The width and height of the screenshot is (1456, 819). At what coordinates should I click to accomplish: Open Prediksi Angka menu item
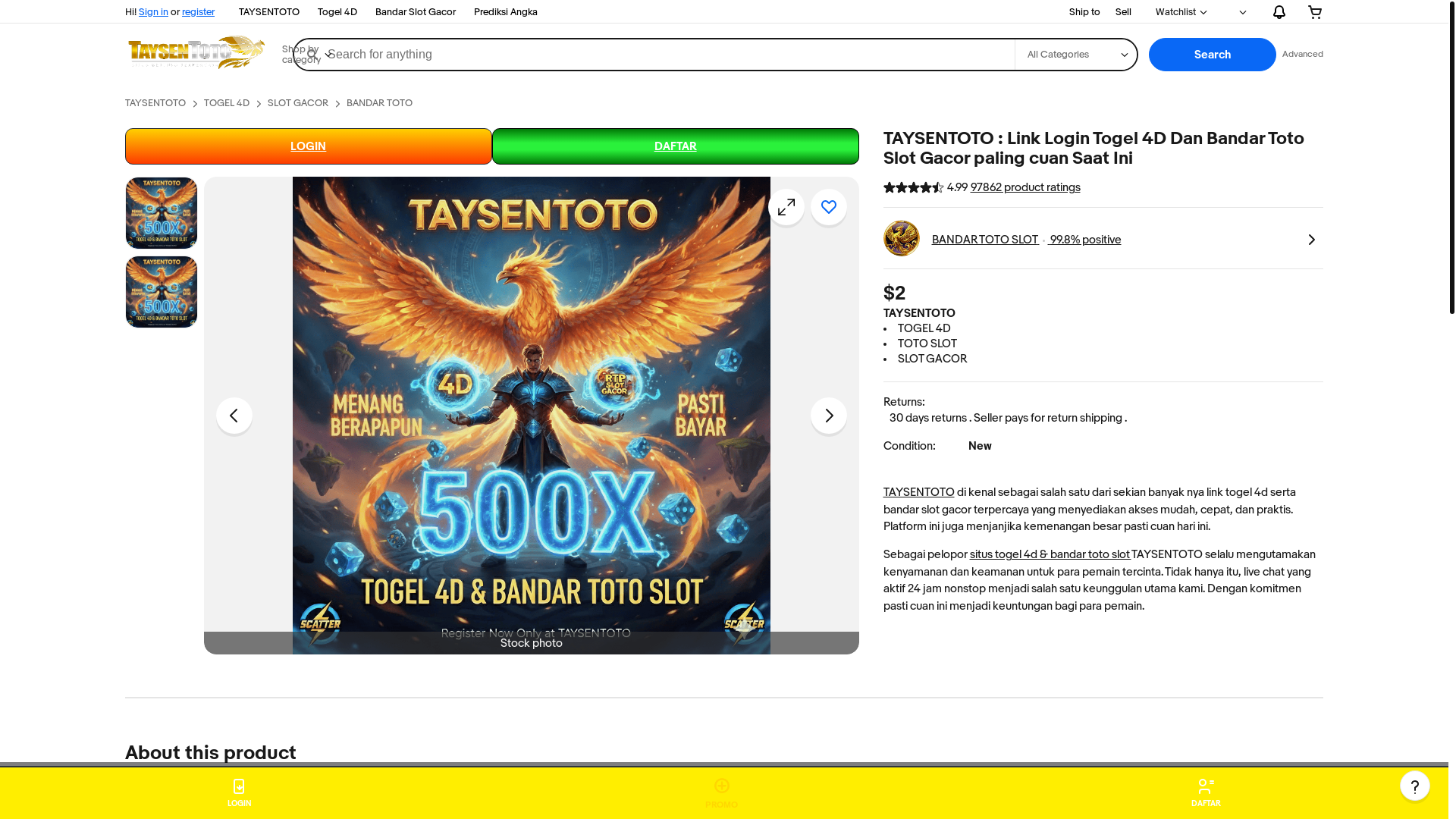point(506,12)
